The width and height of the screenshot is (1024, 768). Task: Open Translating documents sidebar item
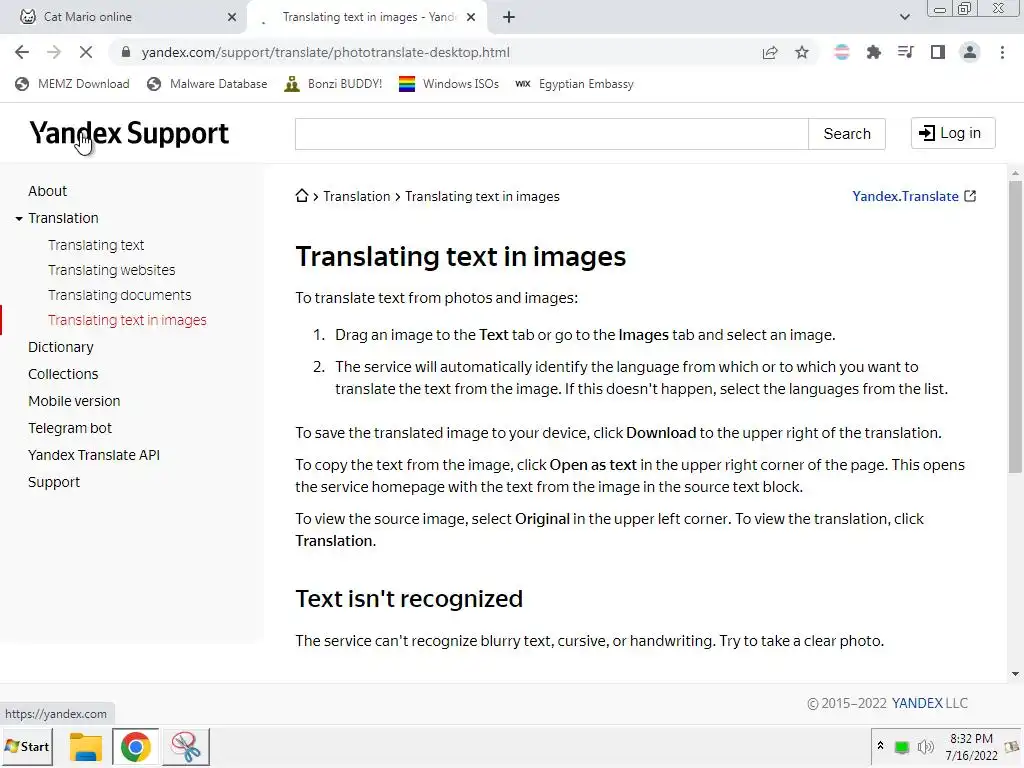[120, 295]
